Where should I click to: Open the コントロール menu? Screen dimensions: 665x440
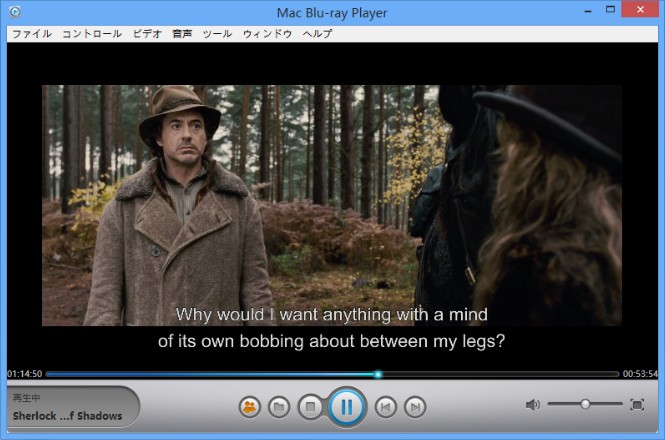coord(92,34)
